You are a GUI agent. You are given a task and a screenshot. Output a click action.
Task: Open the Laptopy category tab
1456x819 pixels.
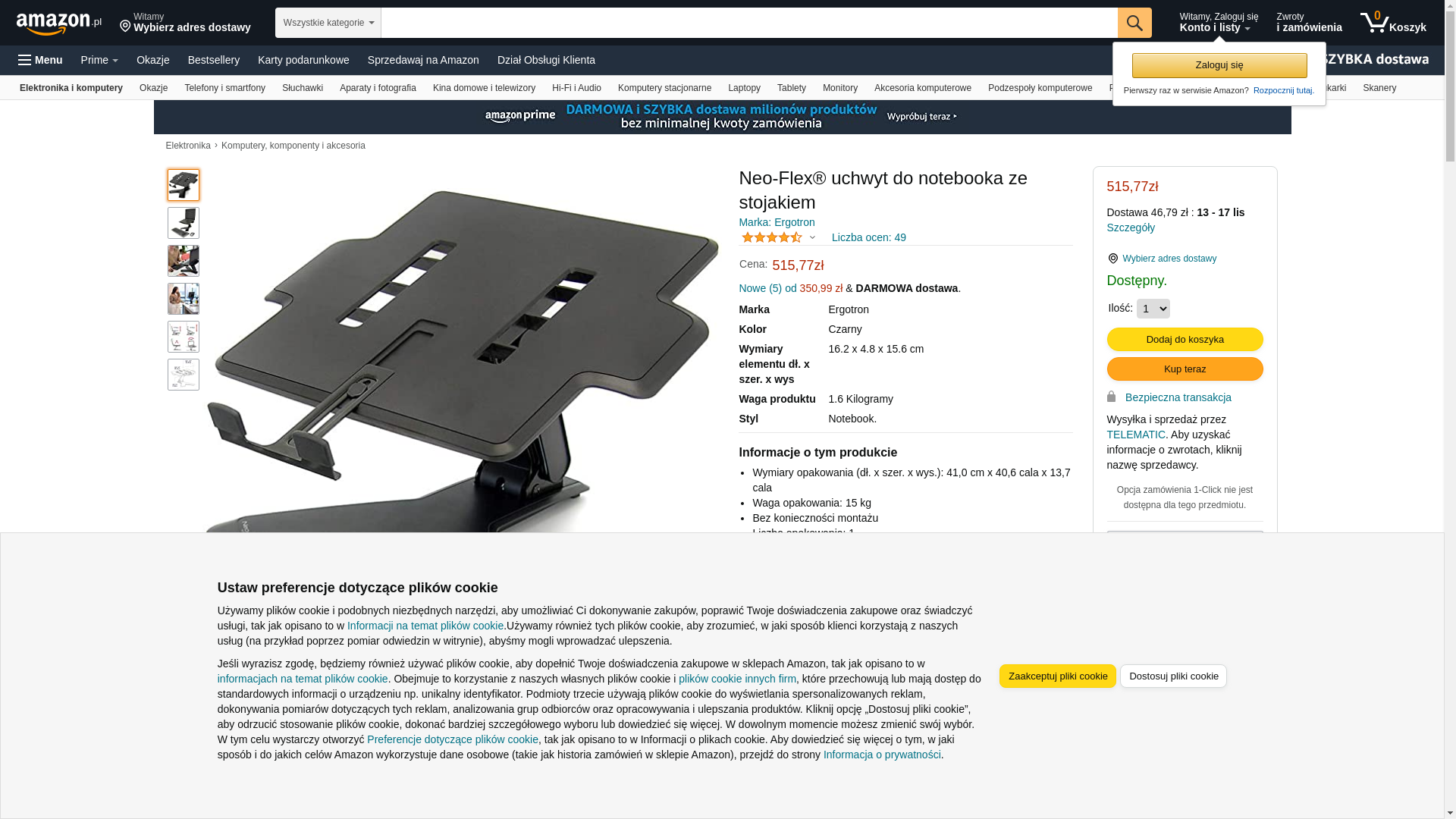click(744, 88)
